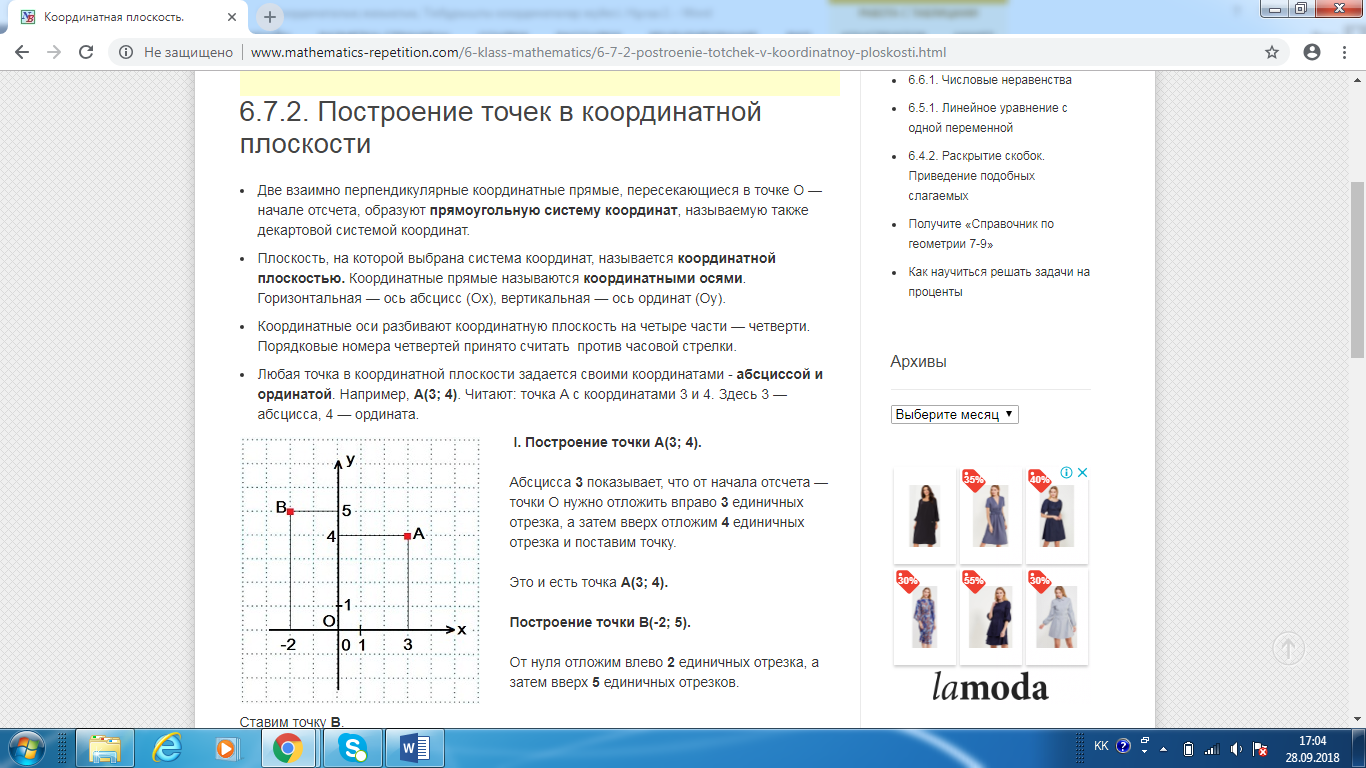Open link 6.5.1. Линейное уравнение
The image size is (1366, 768).
[988, 118]
